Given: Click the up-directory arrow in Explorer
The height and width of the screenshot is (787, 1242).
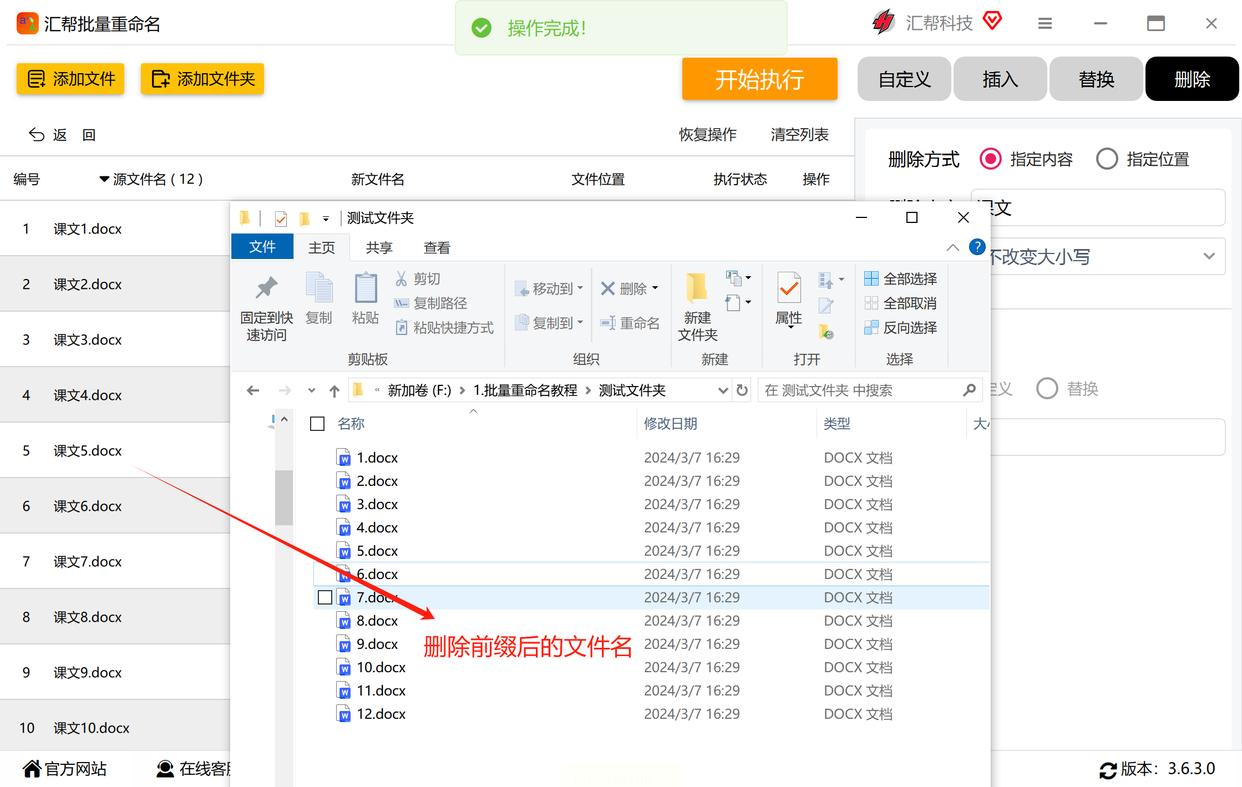Looking at the screenshot, I should pyautogui.click(x=334, y=391).
